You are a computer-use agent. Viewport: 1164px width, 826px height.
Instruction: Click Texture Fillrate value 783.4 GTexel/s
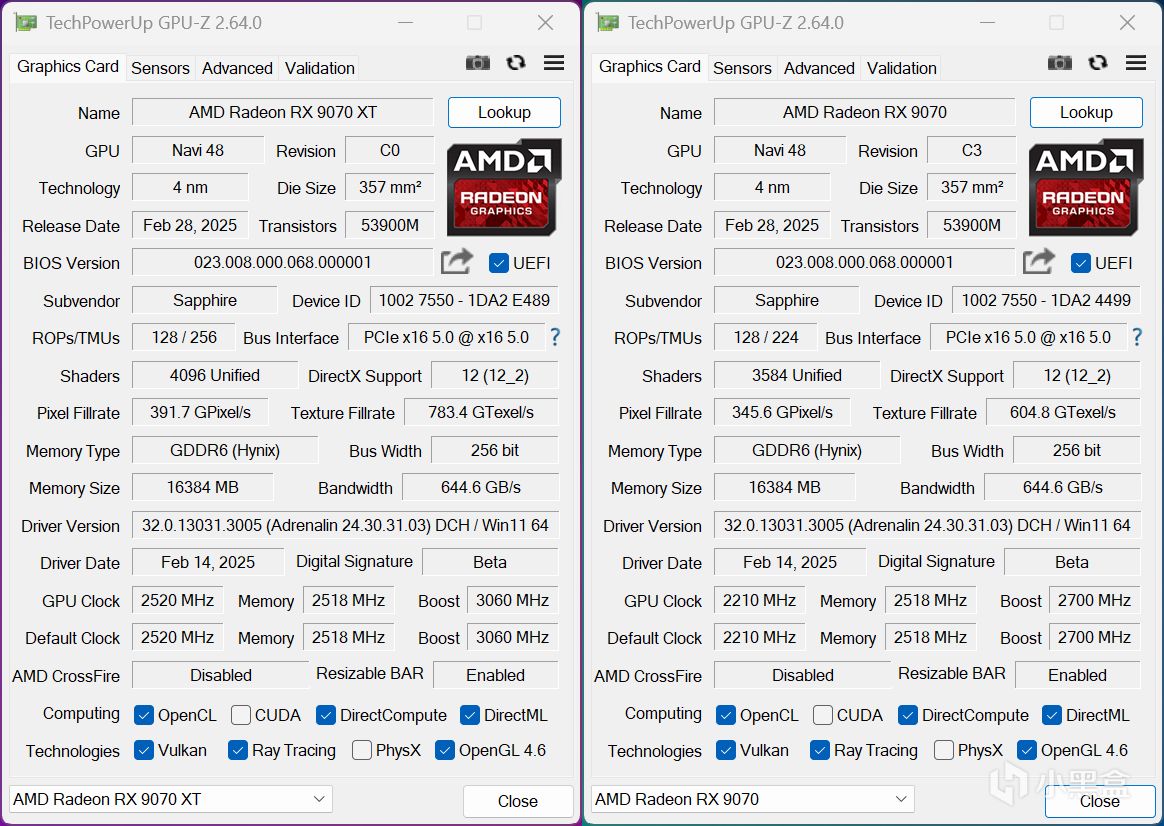(481, 413)
